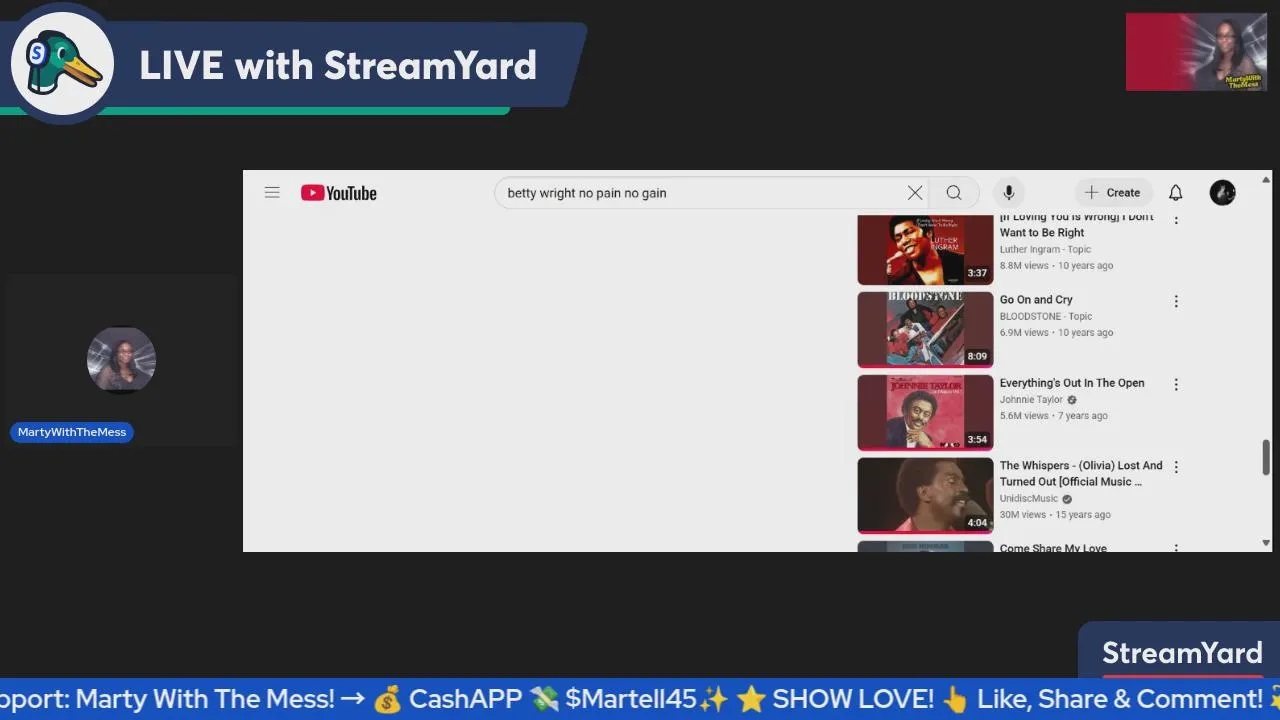Select the MartyWithTheMess name label

72,432
